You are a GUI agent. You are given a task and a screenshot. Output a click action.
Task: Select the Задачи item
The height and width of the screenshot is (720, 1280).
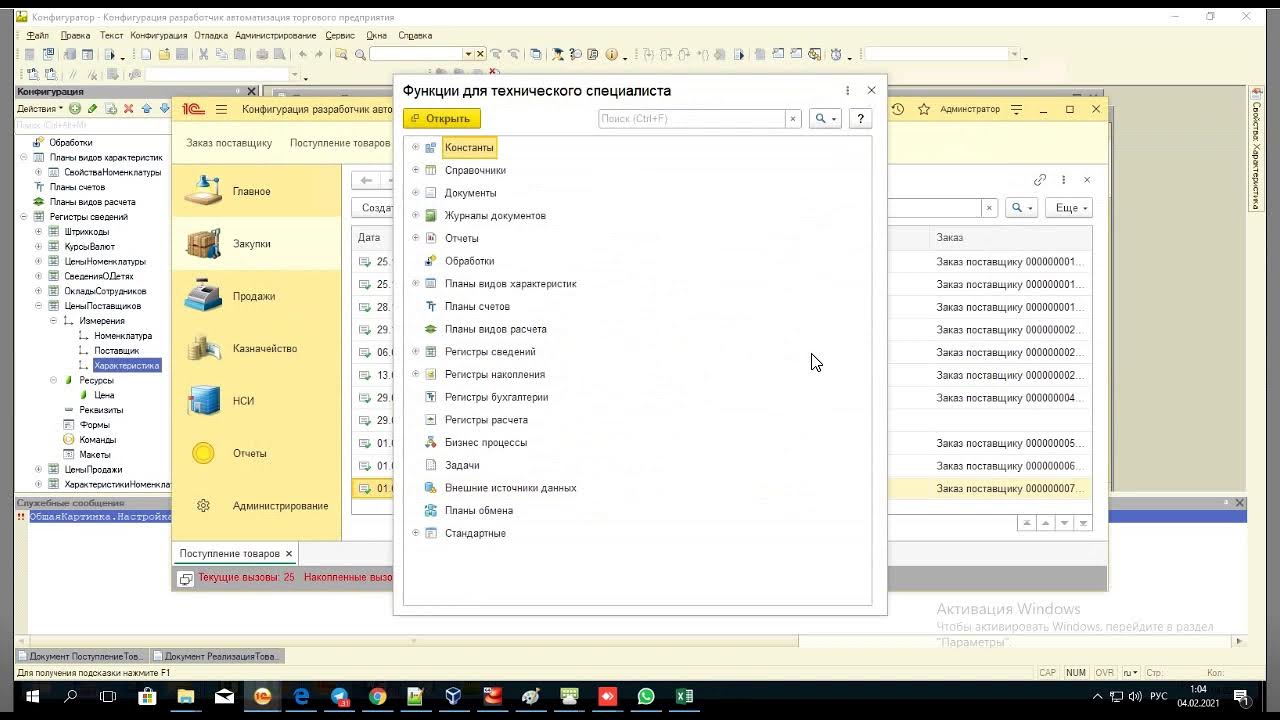(462, 465)
